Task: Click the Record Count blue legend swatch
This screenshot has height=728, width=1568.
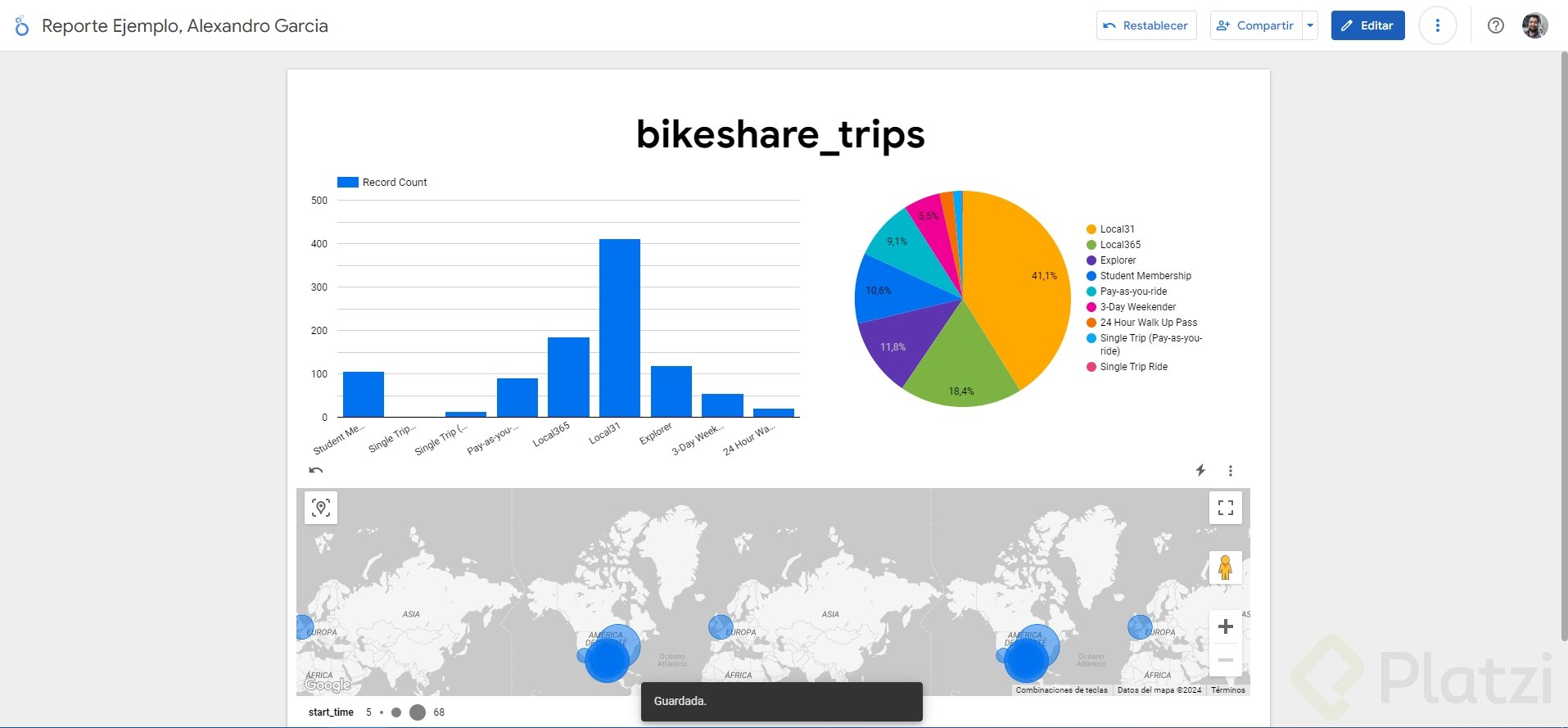Action: 348,182
